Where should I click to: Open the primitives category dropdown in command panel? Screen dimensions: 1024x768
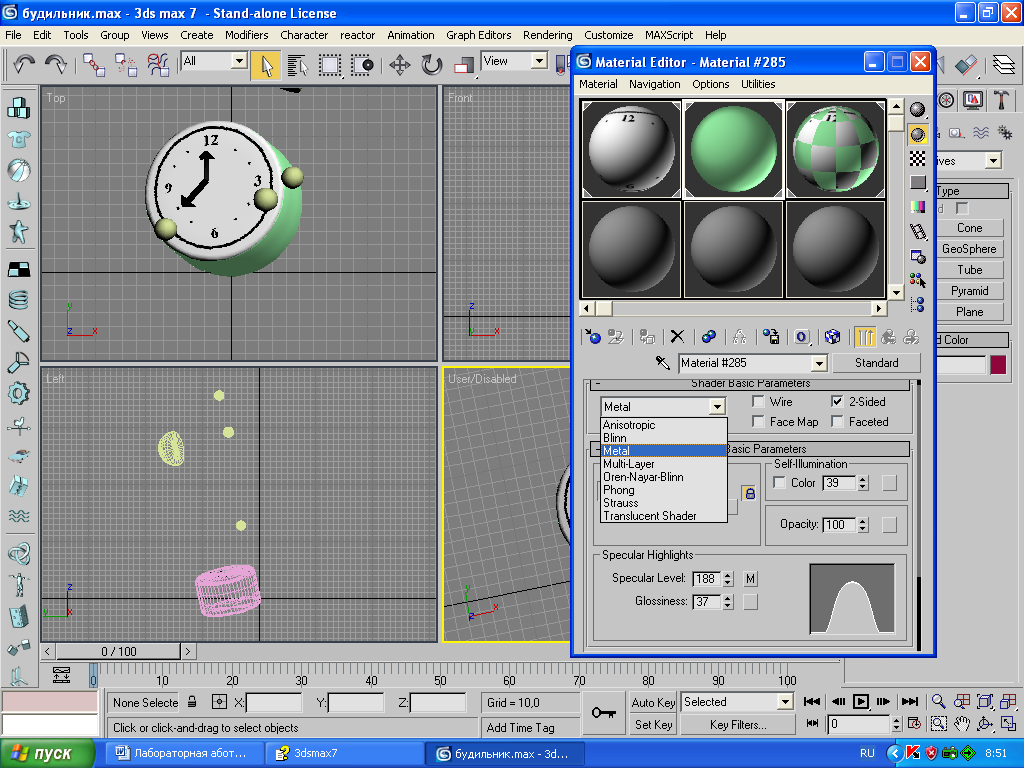pos(993,161)
